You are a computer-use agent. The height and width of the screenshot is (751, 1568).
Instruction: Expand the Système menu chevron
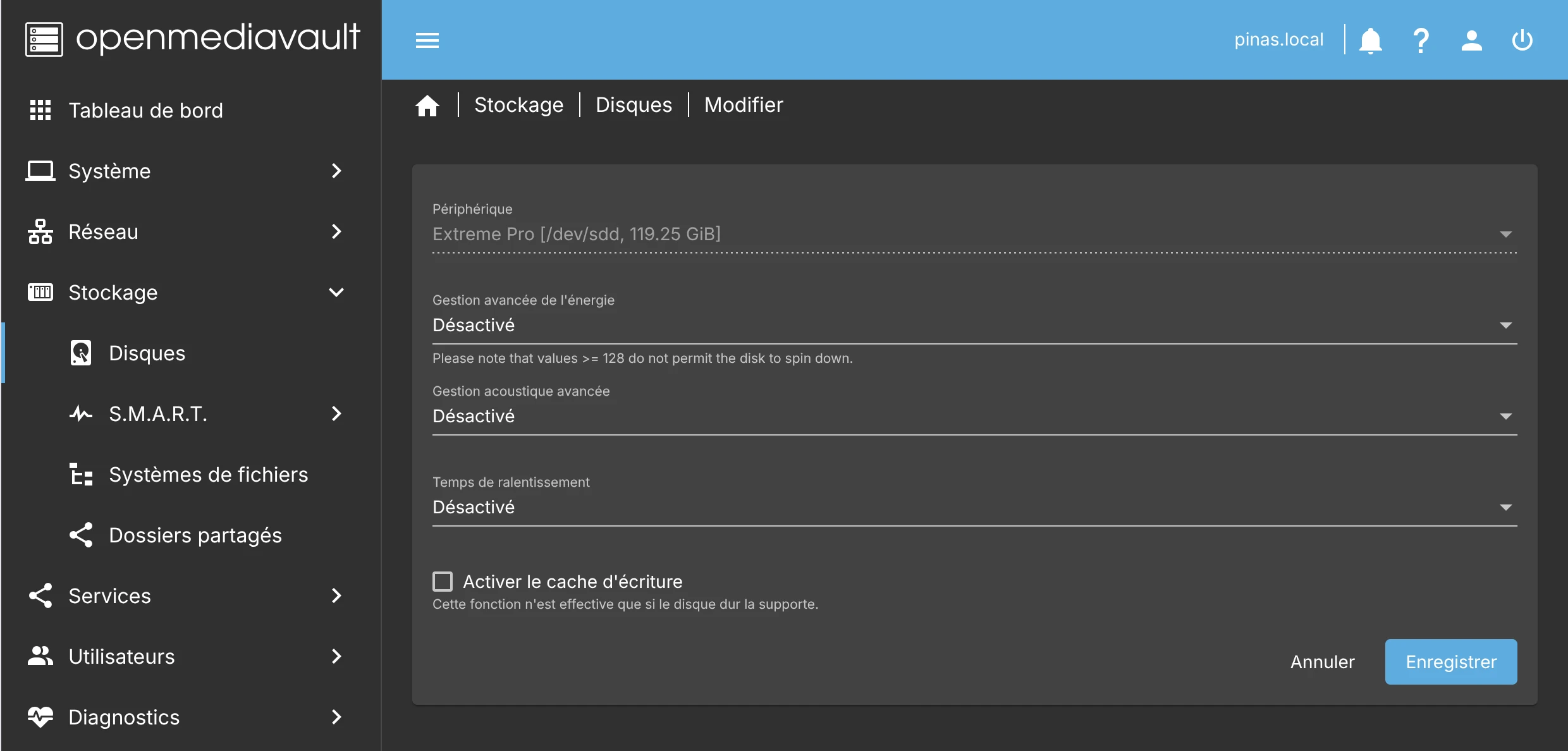(336, 171)
